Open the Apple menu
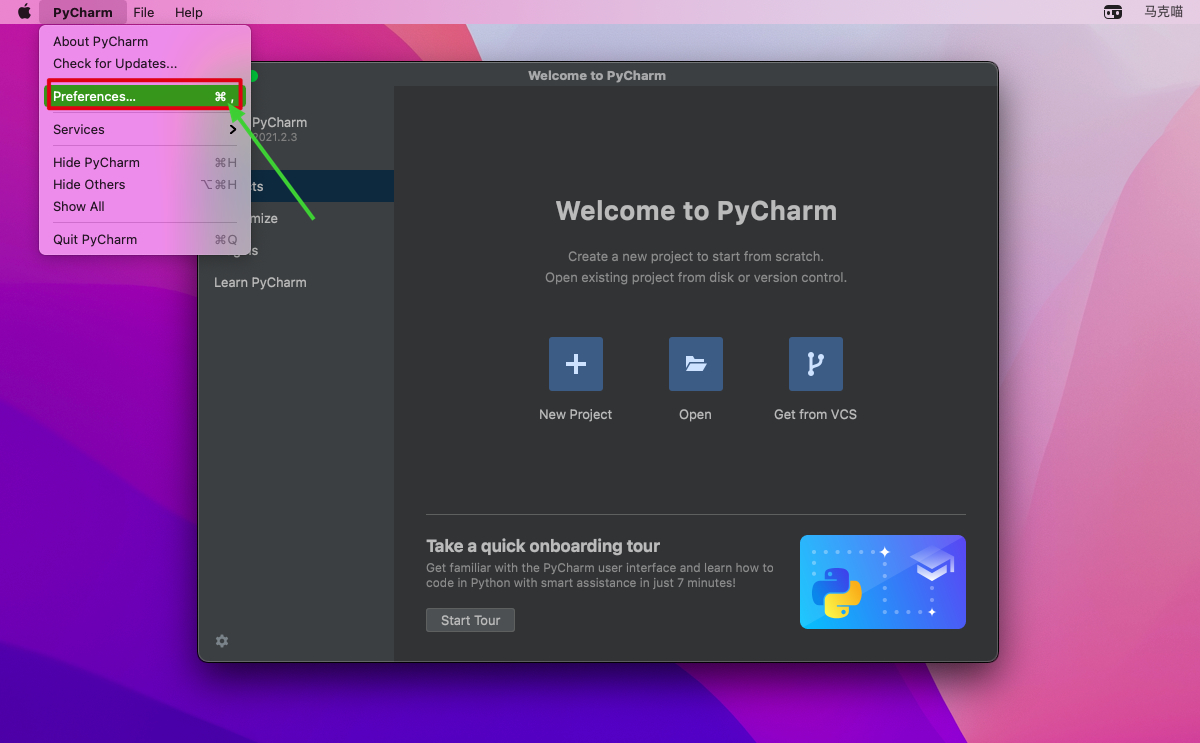The image size is (1200, 743). click(x=24, y=12)
